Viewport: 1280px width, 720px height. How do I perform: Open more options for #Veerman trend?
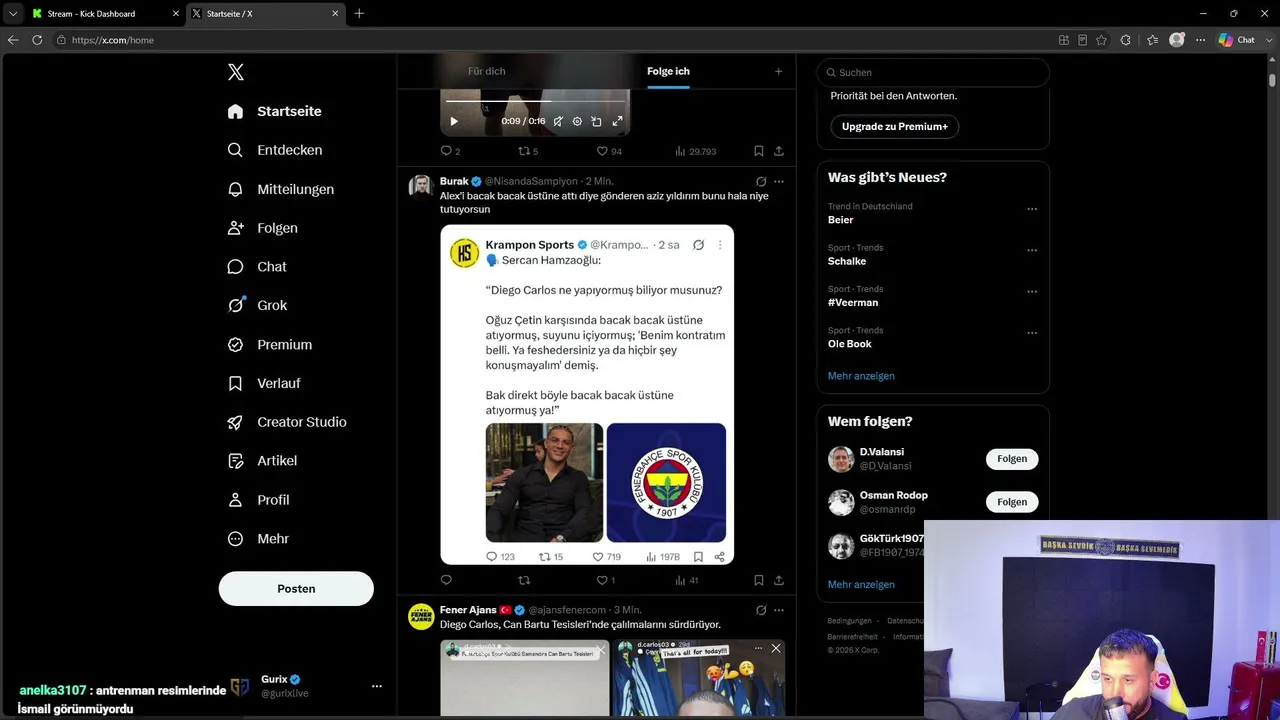coord(1032,292)
